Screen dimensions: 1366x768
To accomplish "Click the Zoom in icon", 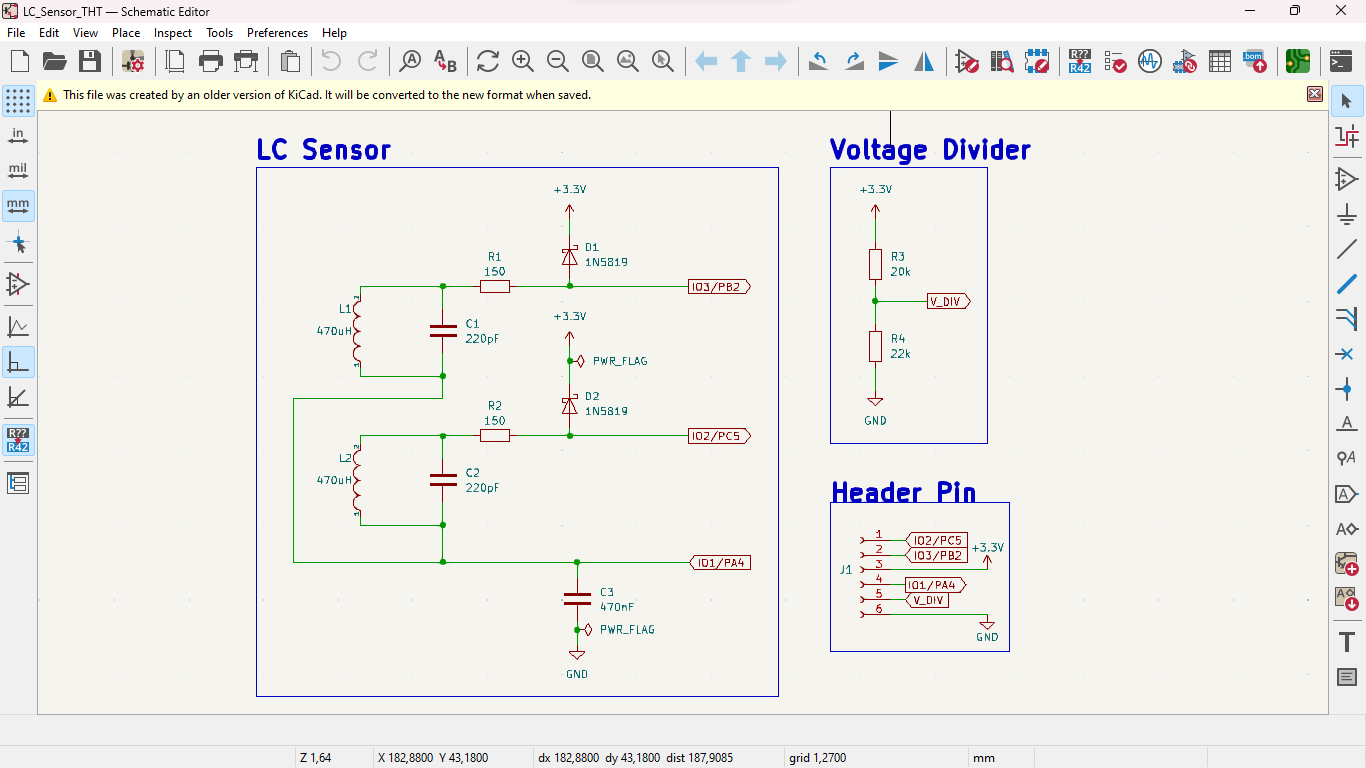I will [522, 61].
